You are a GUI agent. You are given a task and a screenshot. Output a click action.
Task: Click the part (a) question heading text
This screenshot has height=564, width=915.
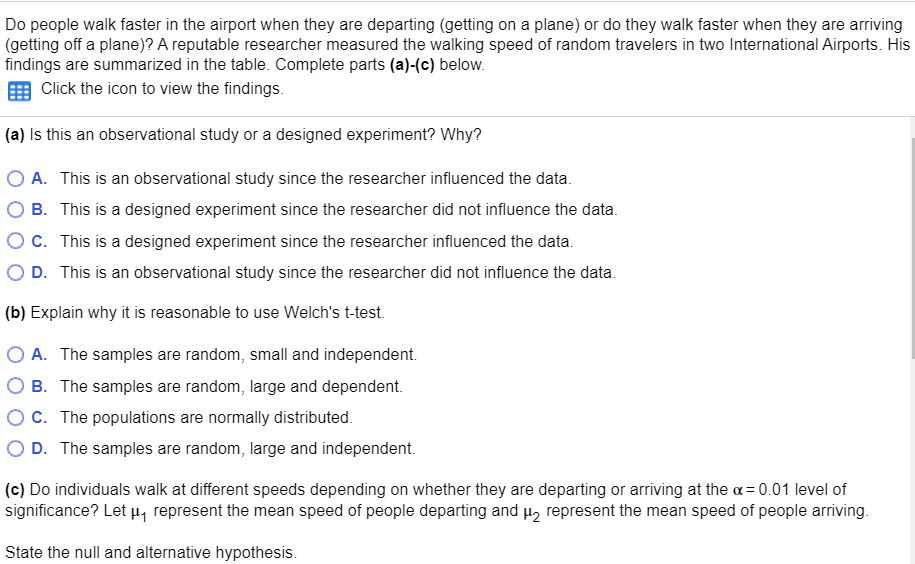[243, 135]
